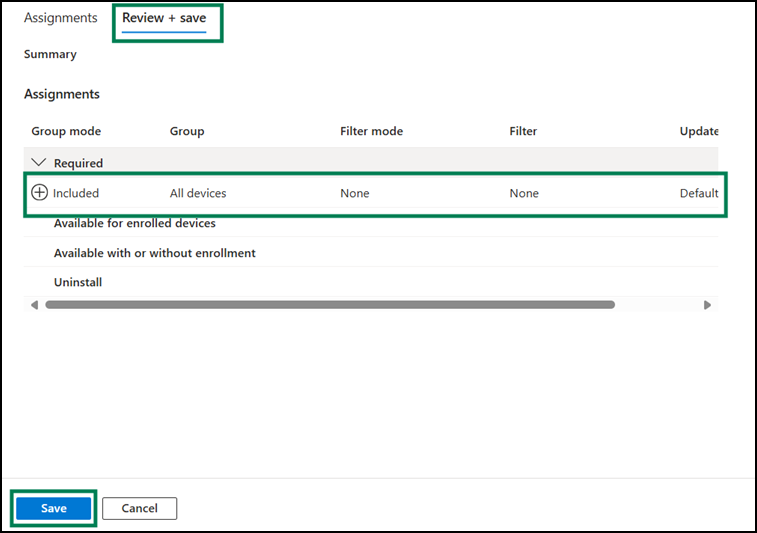Select Available for enrolled devices row
This screenshot has height=533, width=757.
pyautogui.click(x=371, y=223)
